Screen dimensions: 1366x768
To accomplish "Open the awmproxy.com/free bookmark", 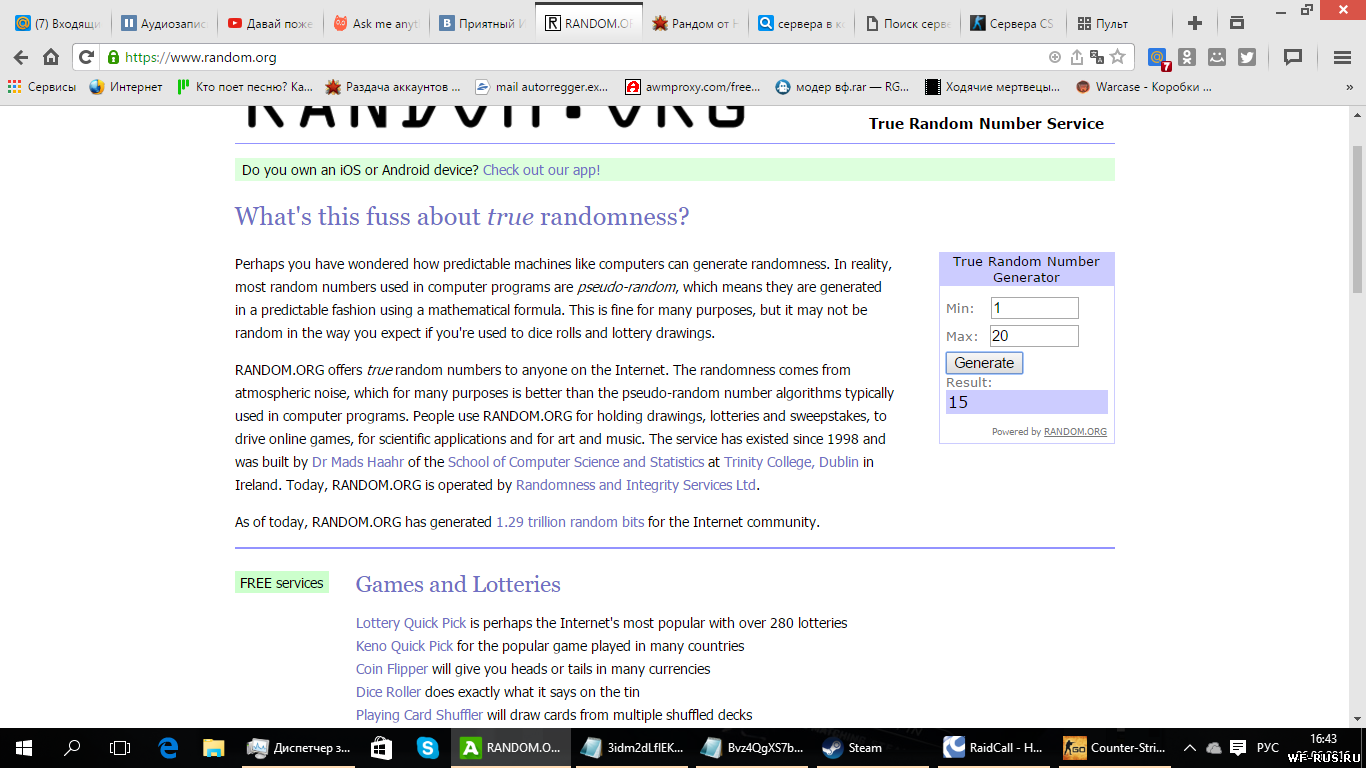I will (x=692, y=87).
